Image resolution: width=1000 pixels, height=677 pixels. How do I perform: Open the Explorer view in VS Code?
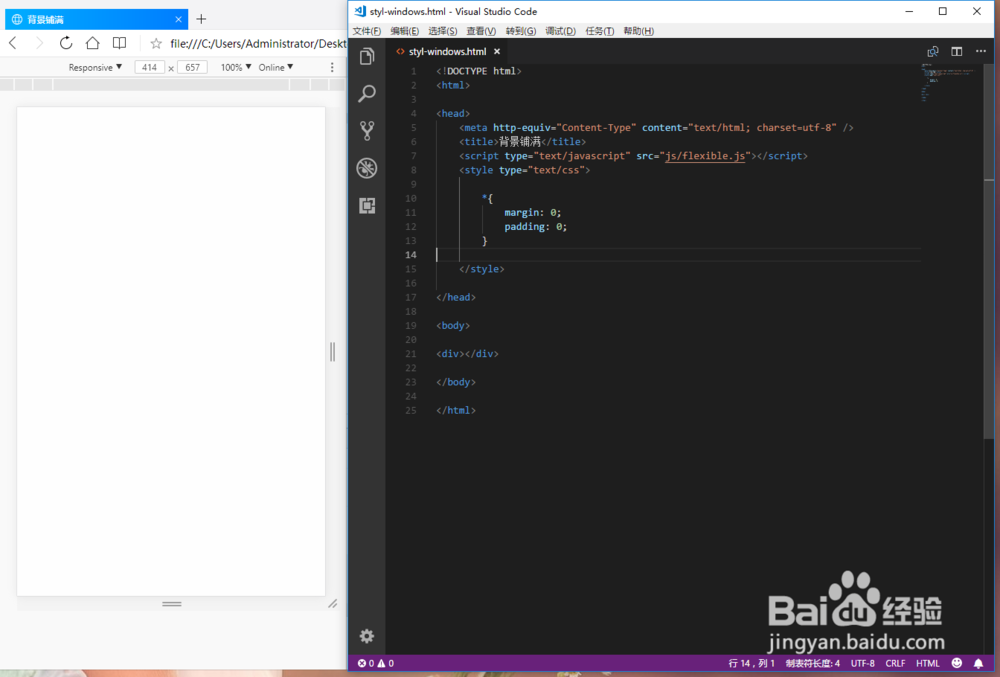[367, 57]
